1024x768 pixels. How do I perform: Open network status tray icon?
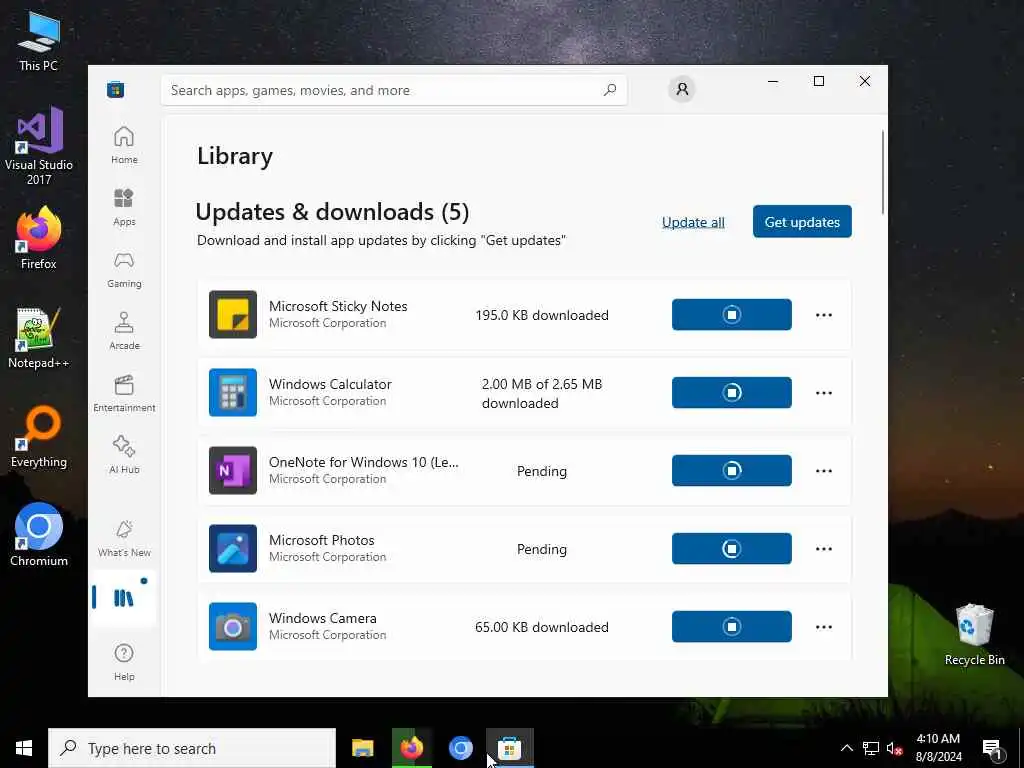coord(871,748)
